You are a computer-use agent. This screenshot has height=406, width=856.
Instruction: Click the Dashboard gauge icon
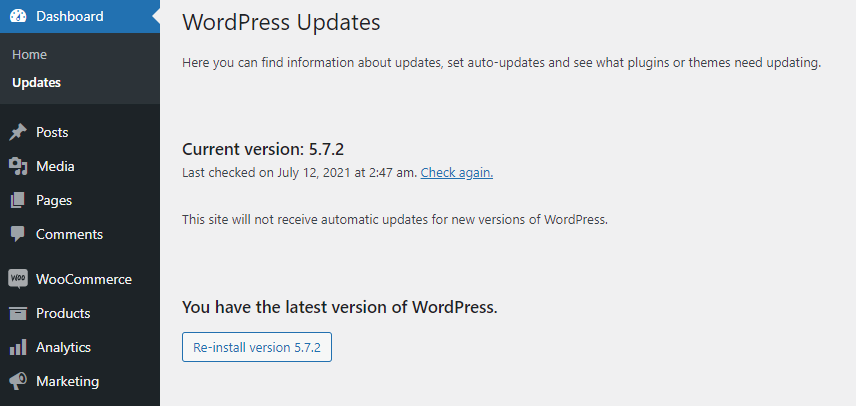tap(18, 16)
